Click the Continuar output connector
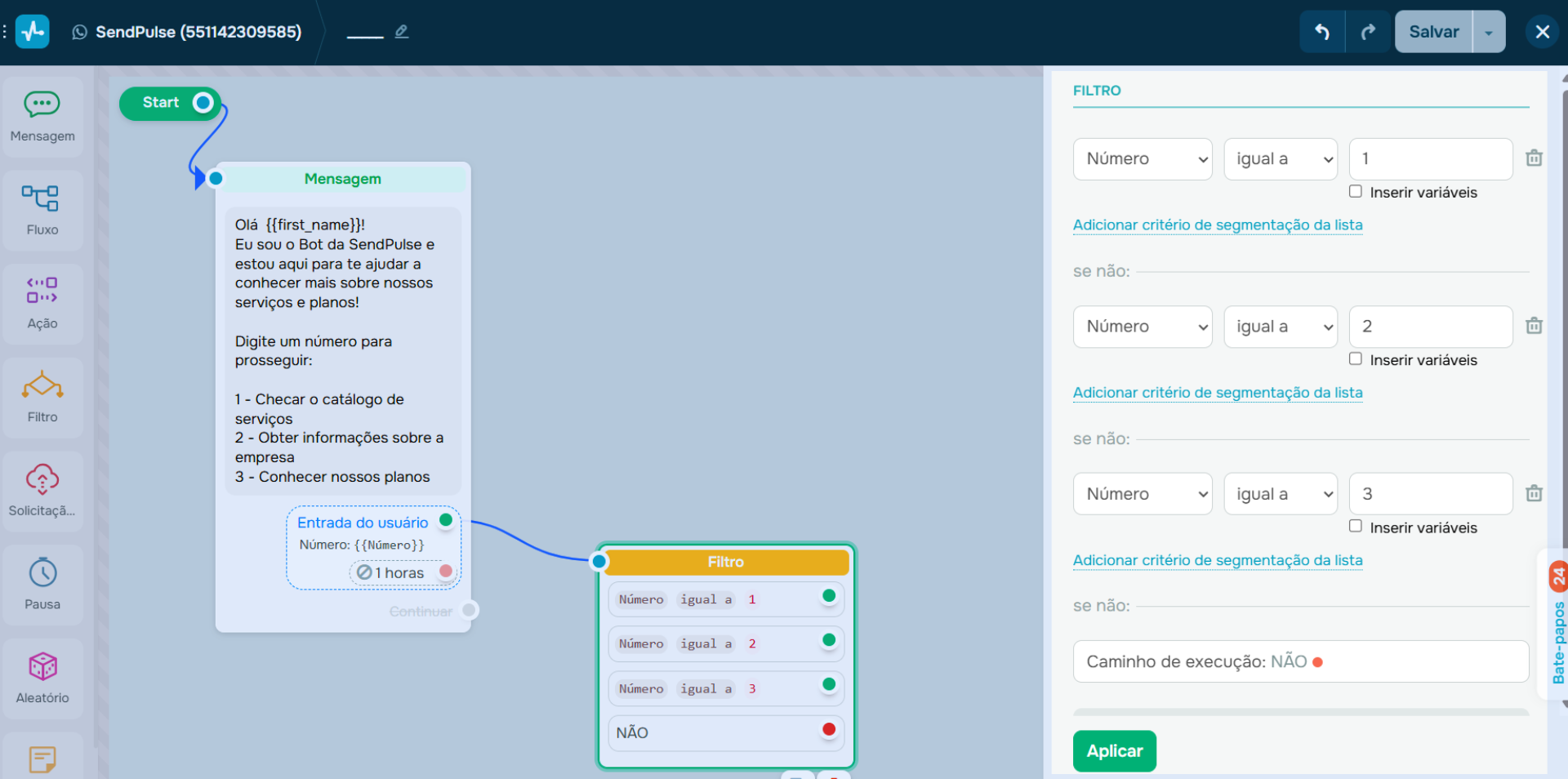Image resolution: width=1568 pixels, height=779 pixels. [x=470, y=610]
